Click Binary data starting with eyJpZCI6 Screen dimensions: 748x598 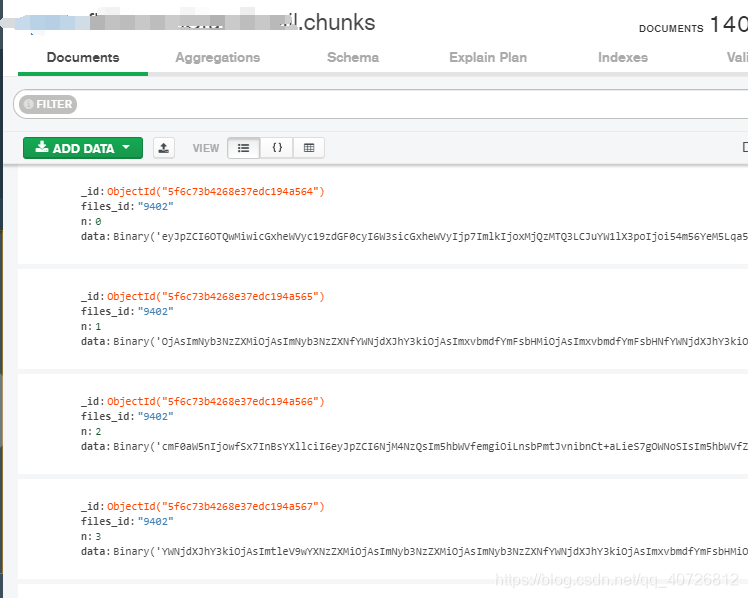pyautogui.click(x=430, y=237)
